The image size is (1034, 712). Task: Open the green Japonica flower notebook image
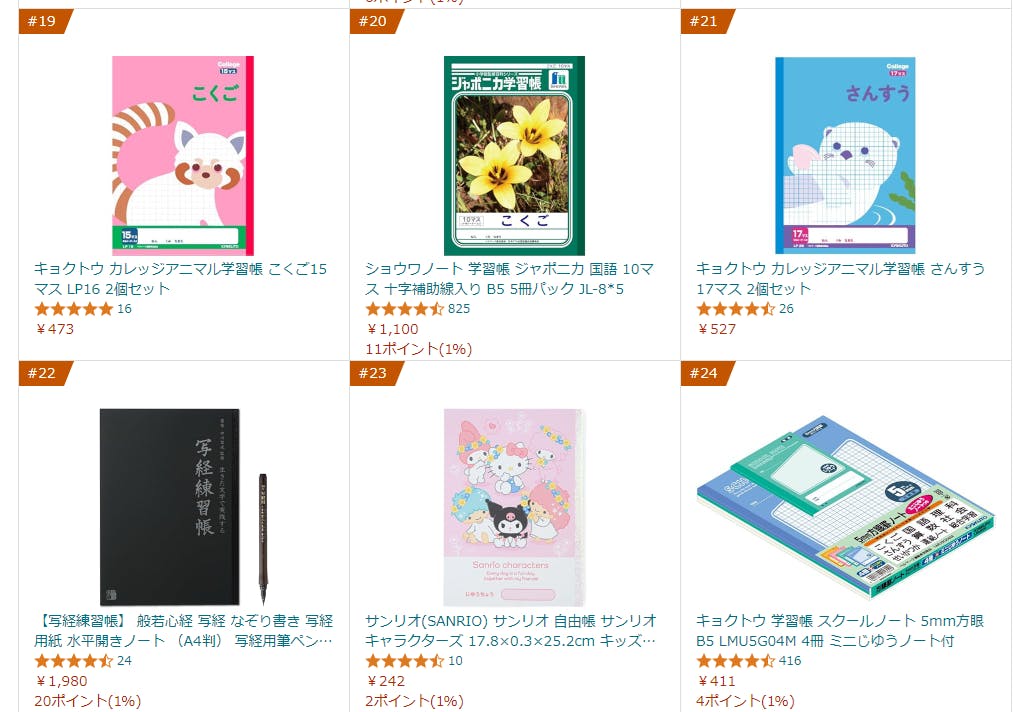514,156
